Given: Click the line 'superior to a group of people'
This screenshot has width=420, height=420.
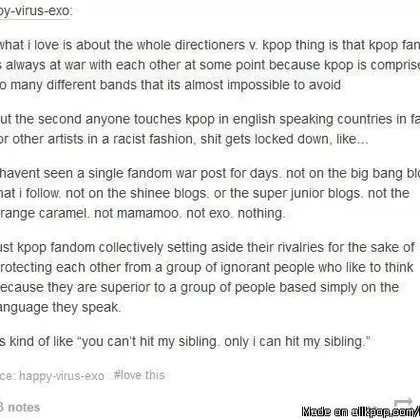Looking at the screenshot, I should pos(200,287).
